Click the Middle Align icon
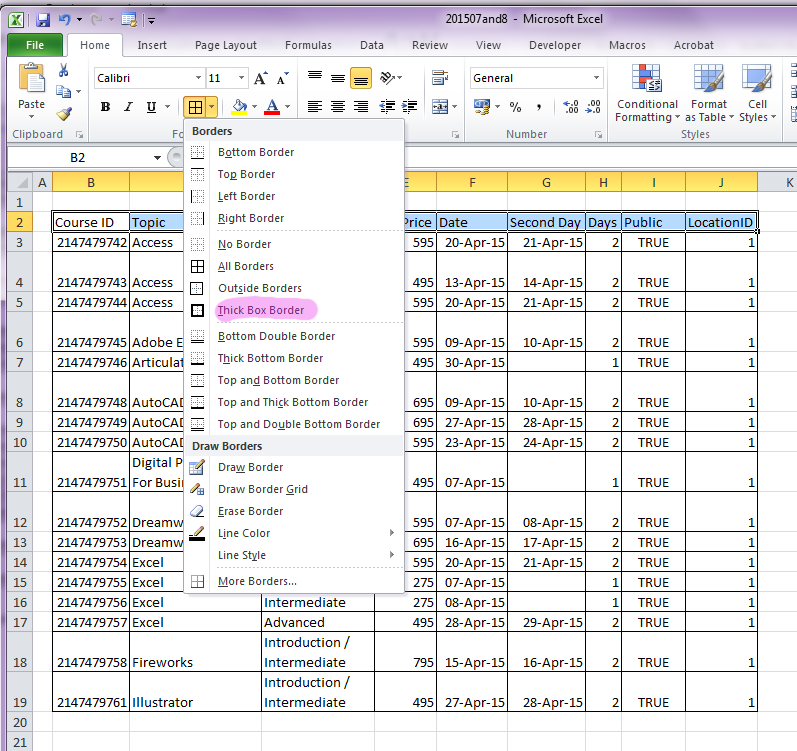The height and width of the screenshot is (751, 797). (338, 78)
